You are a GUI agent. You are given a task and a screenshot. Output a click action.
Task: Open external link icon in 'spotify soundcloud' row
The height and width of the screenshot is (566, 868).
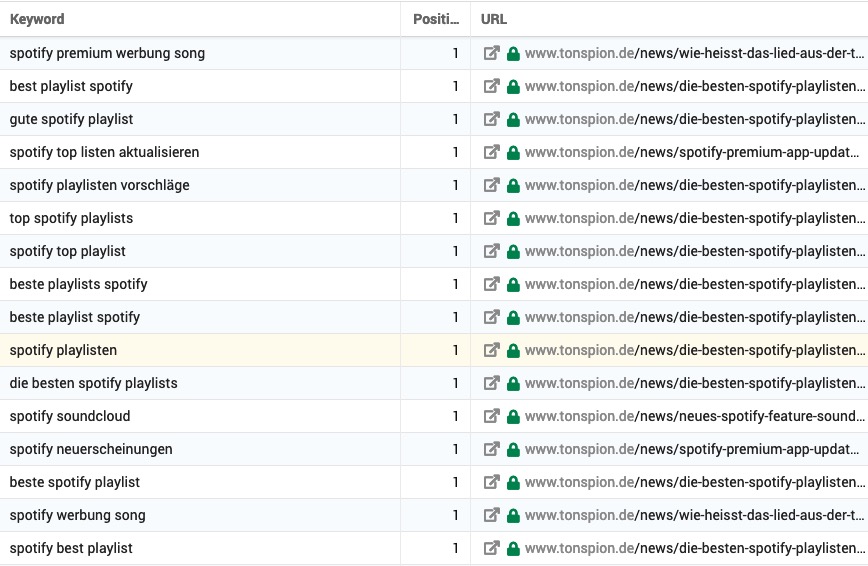[492, 416]
